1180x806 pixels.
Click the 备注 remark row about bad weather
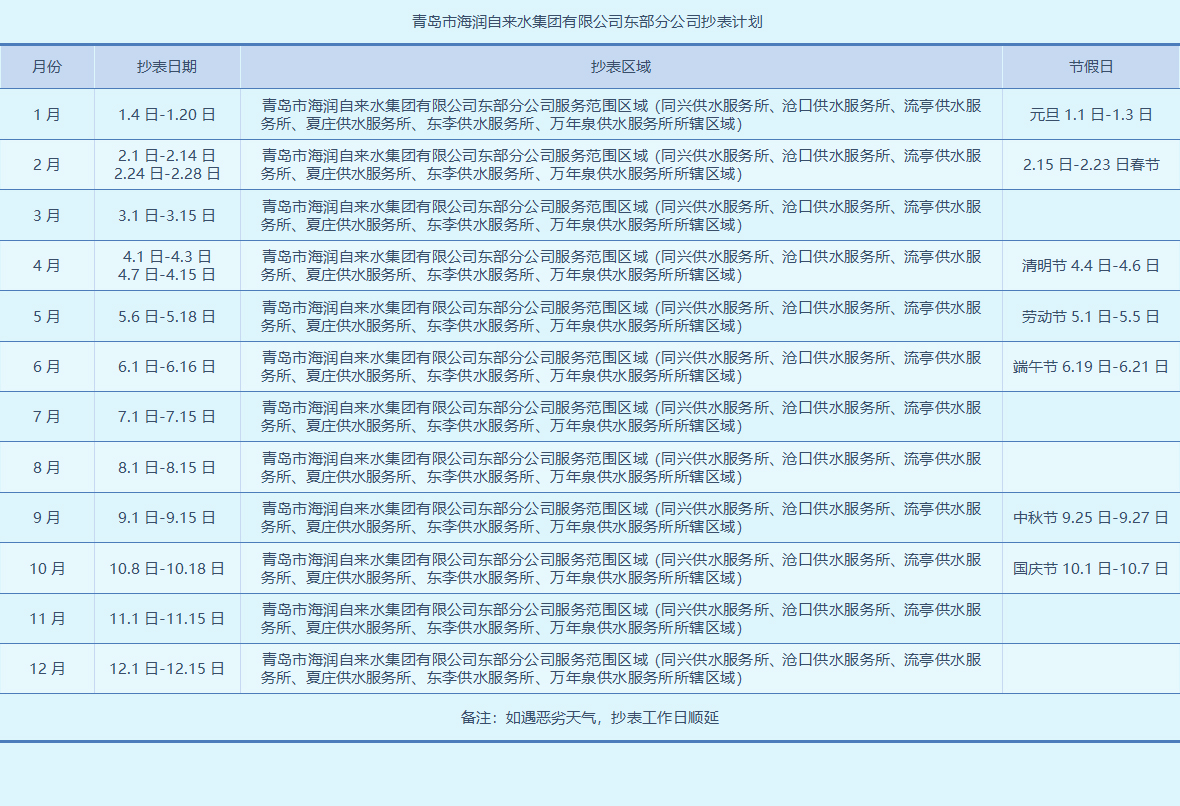[x=590, y=716]
